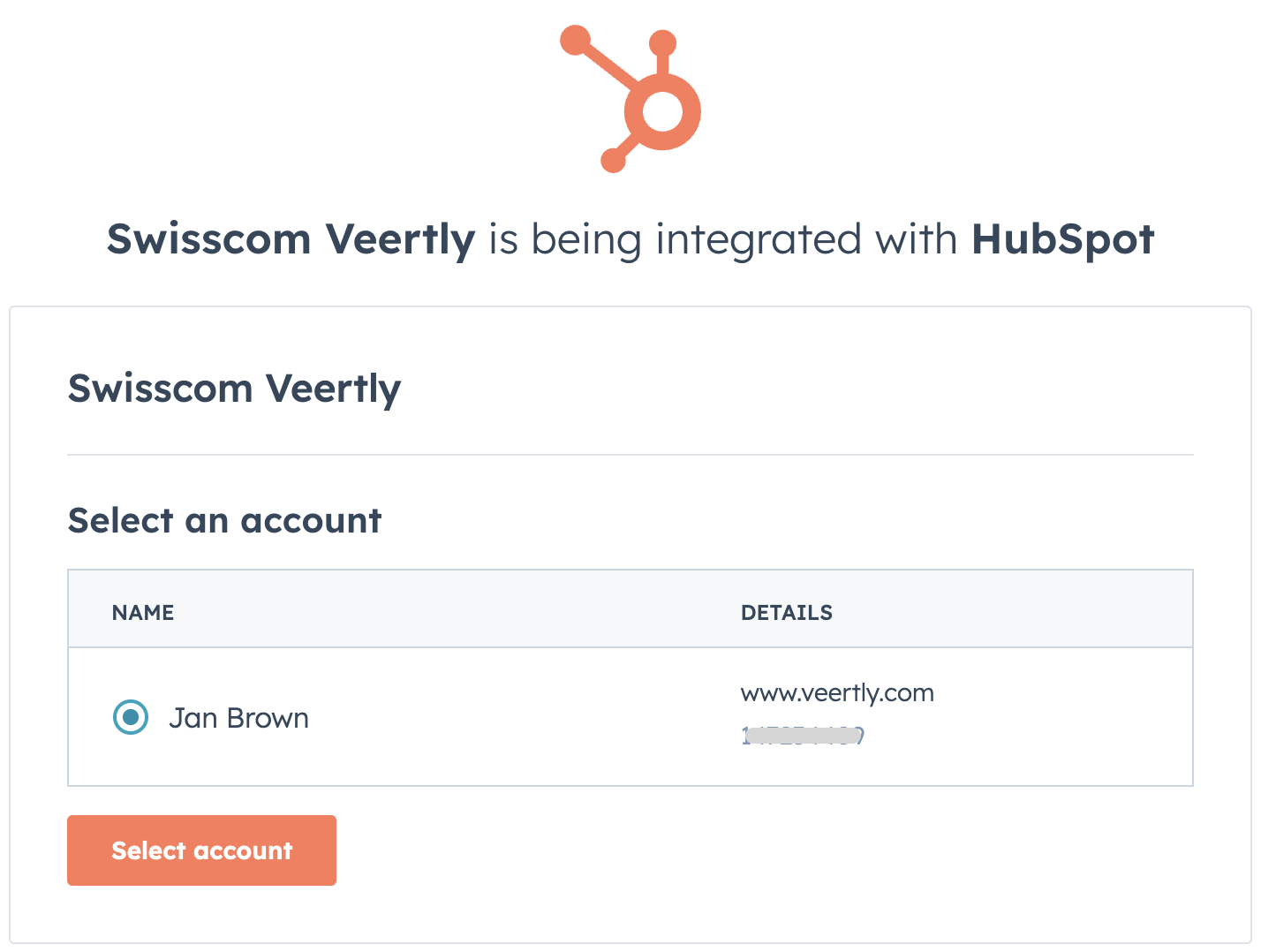Screen dimensions: 1261x952
Task: Click the www.veertly.com domain text
Action: [836, 693]
